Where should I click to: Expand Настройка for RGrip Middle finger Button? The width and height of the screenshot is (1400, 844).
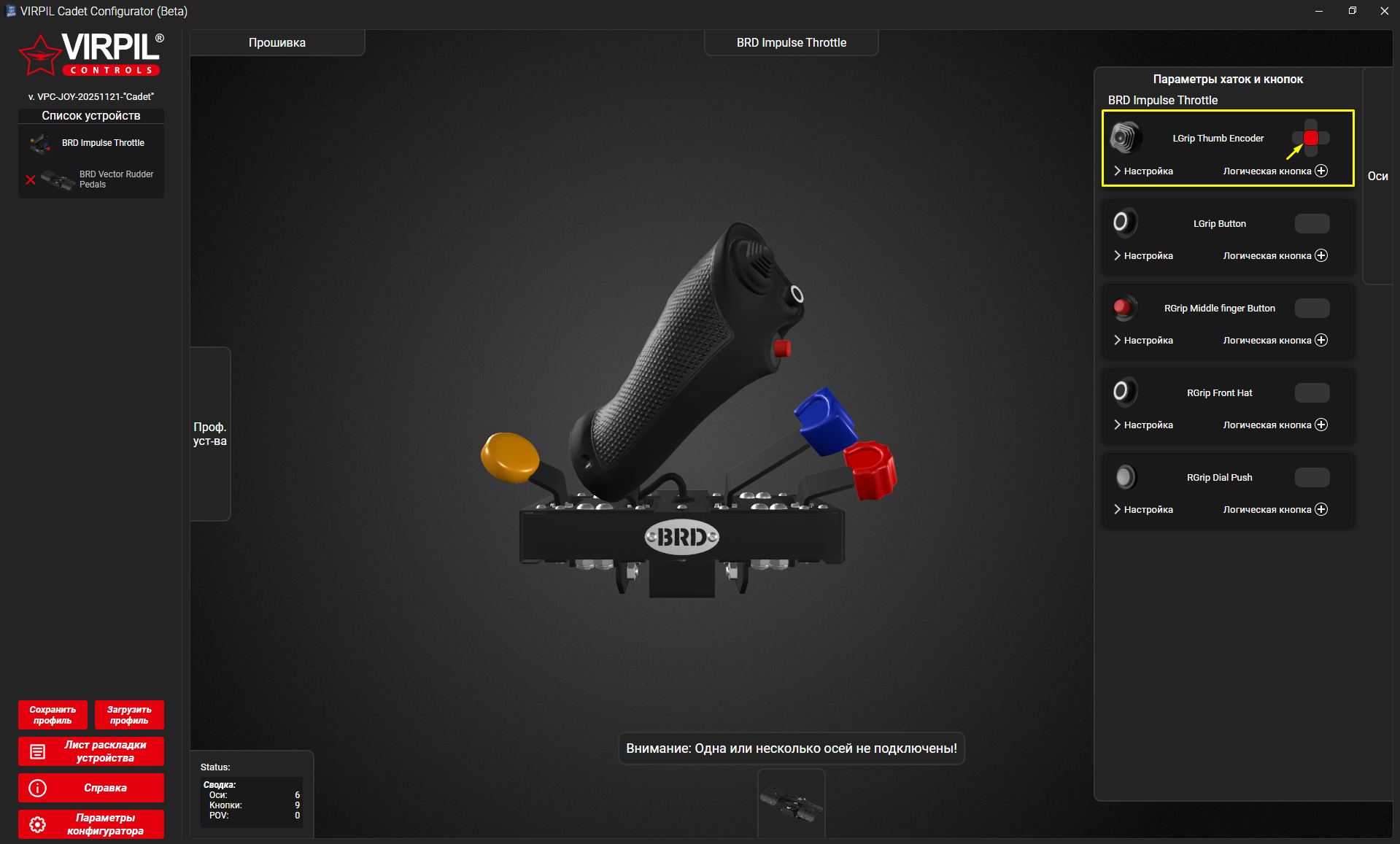point(1143,340)
